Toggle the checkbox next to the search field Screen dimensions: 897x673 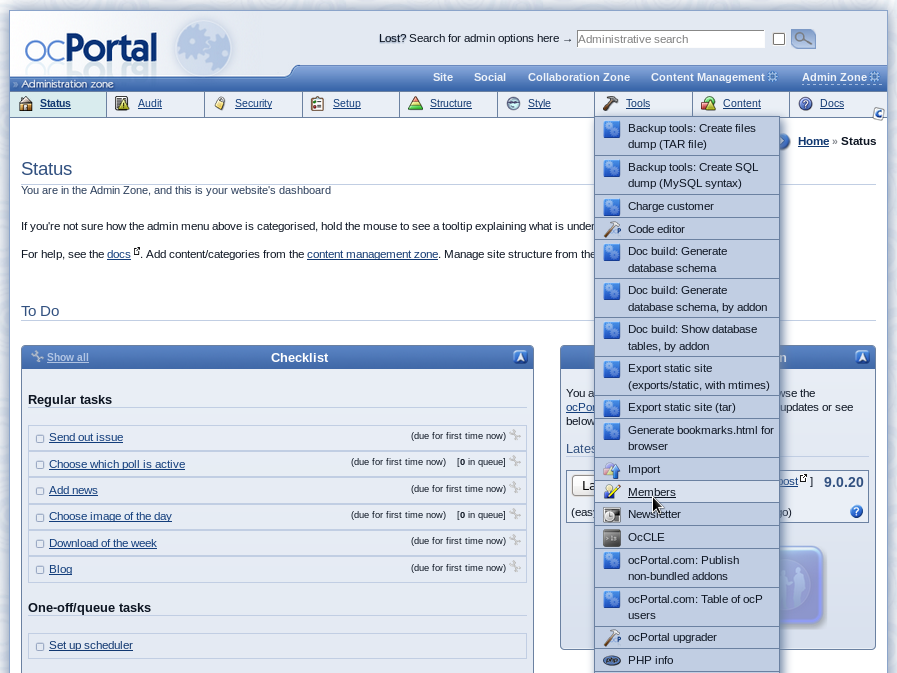point(779,39)
